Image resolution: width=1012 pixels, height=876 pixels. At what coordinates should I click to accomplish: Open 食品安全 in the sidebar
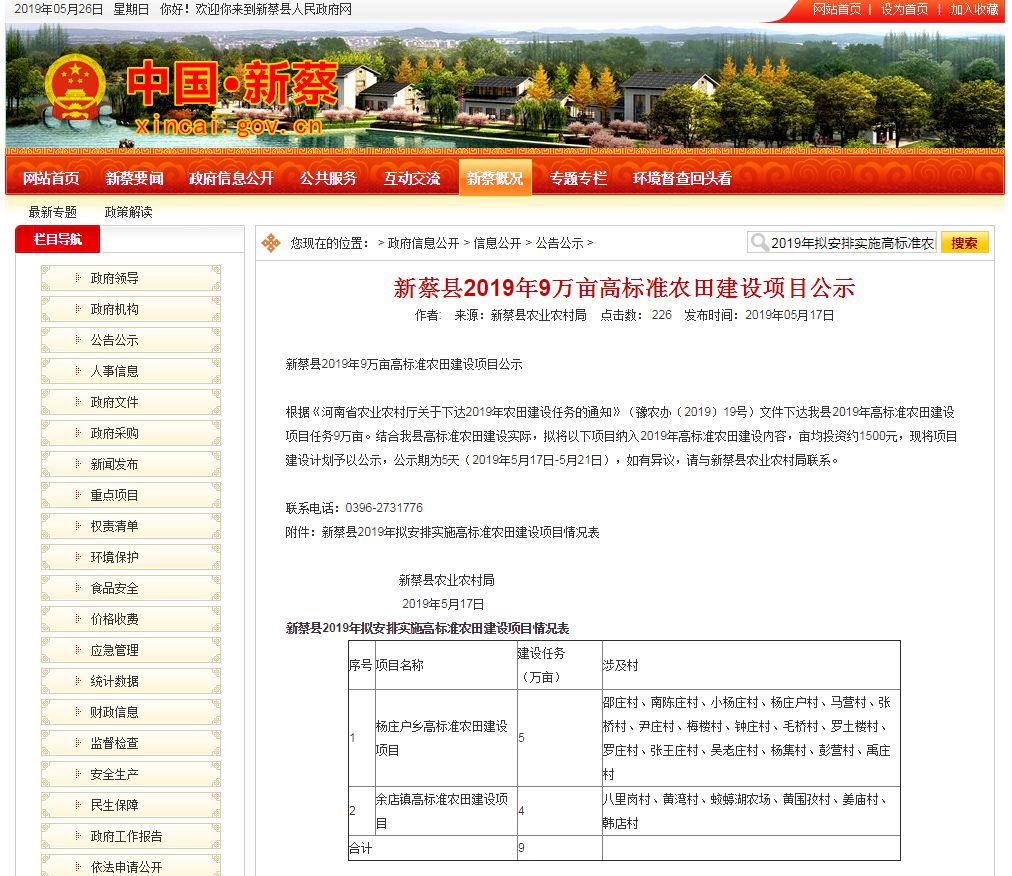(x=131, y=588)
